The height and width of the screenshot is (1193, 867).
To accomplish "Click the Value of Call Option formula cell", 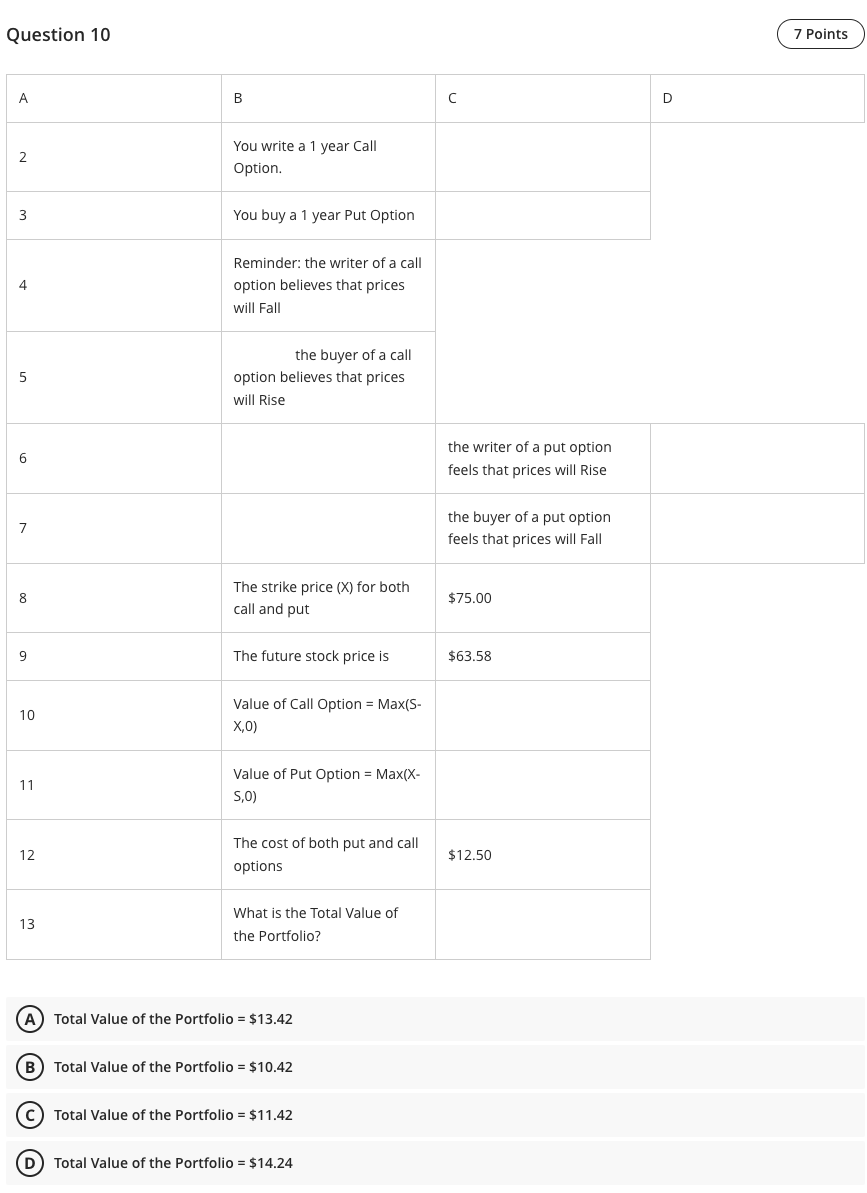I will [328, 715].
